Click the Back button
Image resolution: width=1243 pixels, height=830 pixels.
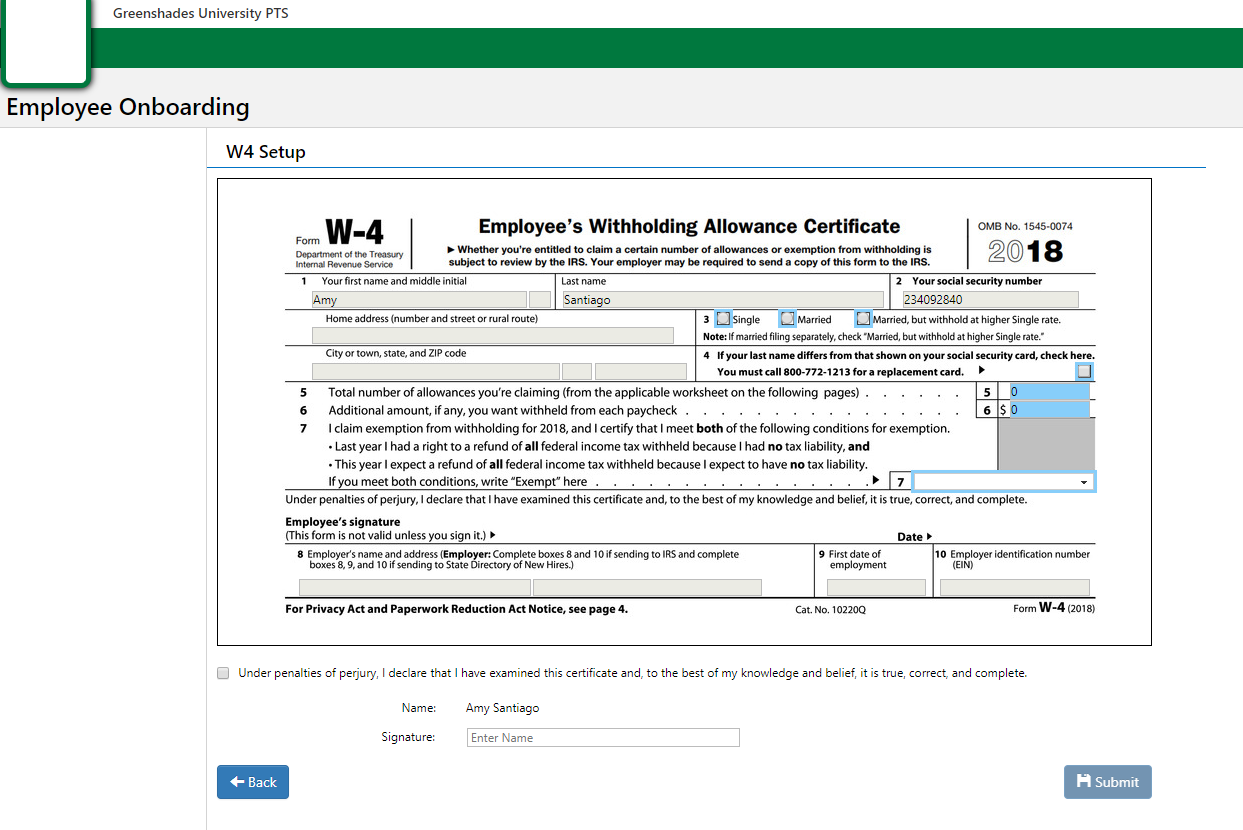point(253,782)
